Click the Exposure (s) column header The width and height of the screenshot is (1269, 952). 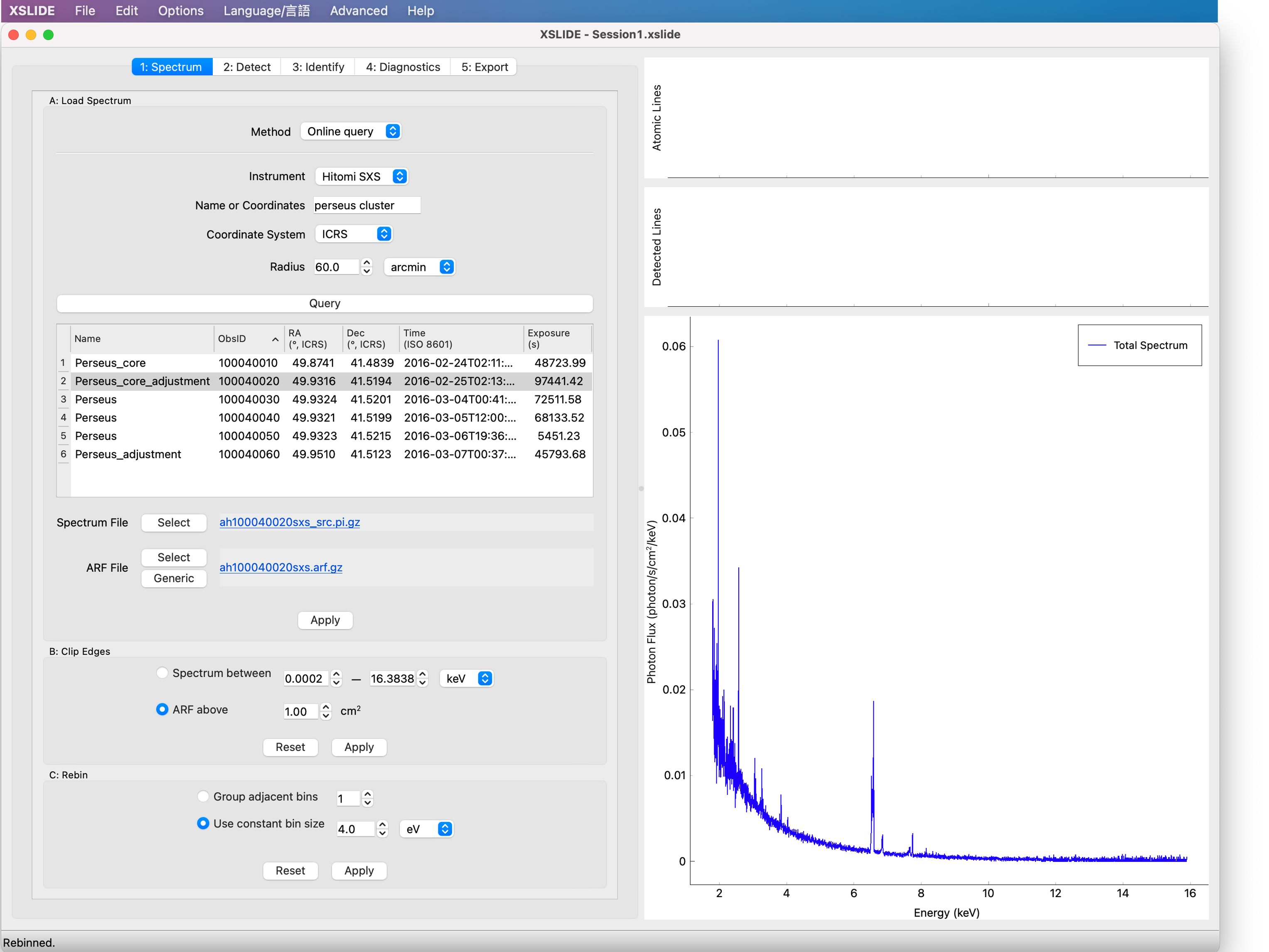click(x=557, y=339)
